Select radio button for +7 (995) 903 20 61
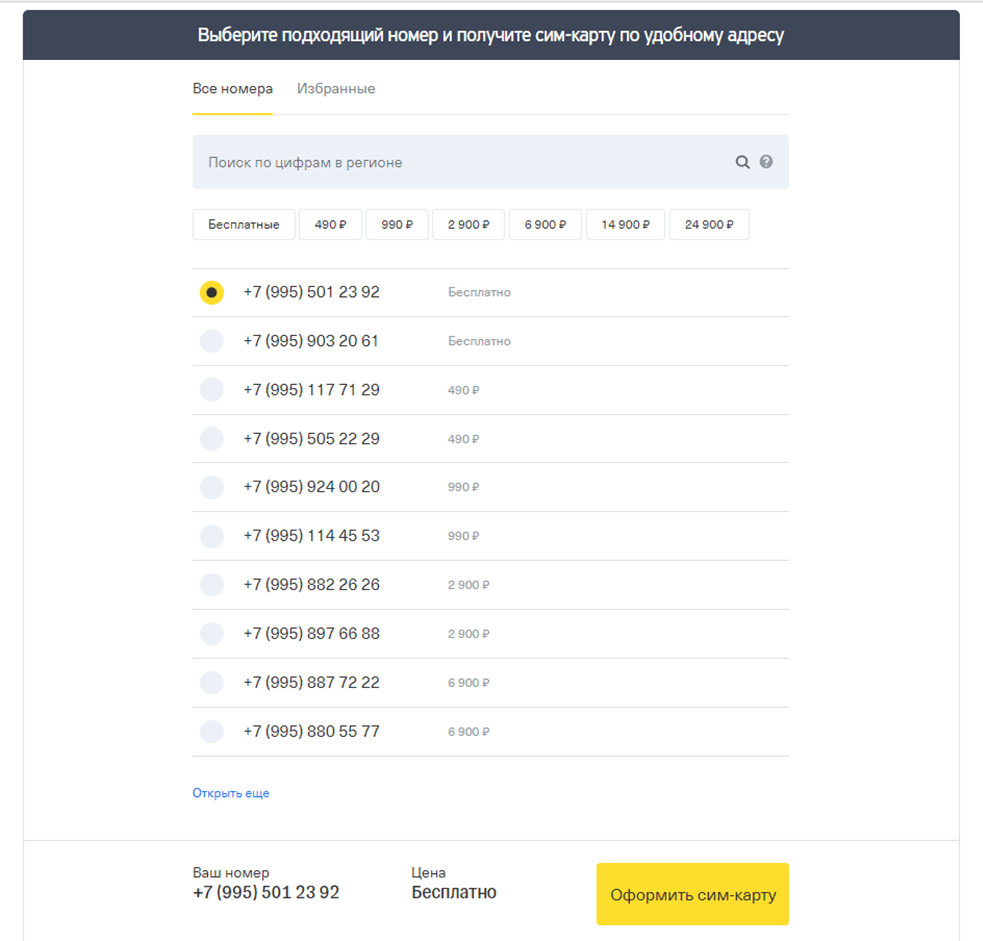Image resolution: width=983 pixels, height=941 pixels. tap(211, 341)
